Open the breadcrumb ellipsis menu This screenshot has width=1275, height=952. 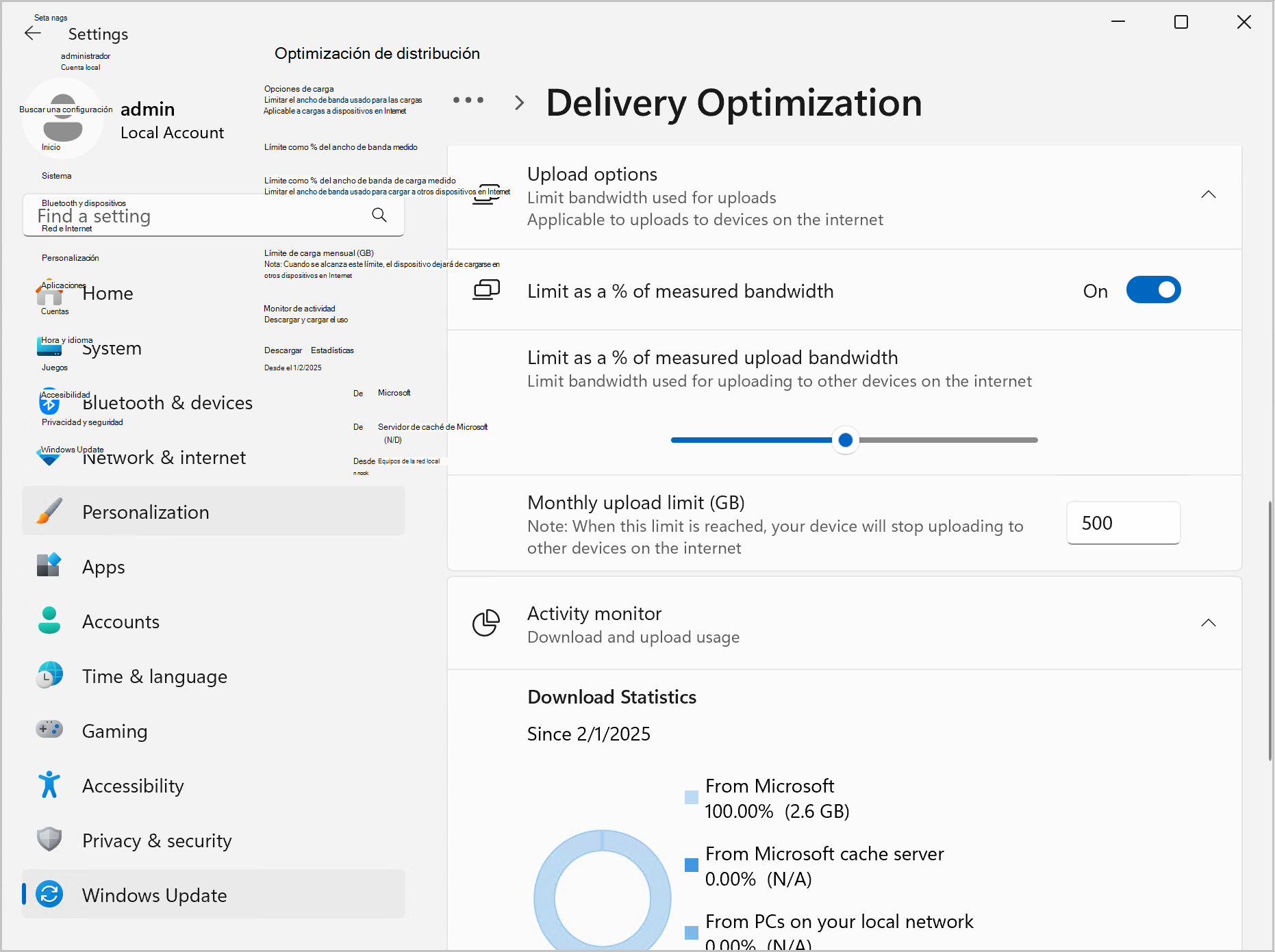tap(468, 101)
